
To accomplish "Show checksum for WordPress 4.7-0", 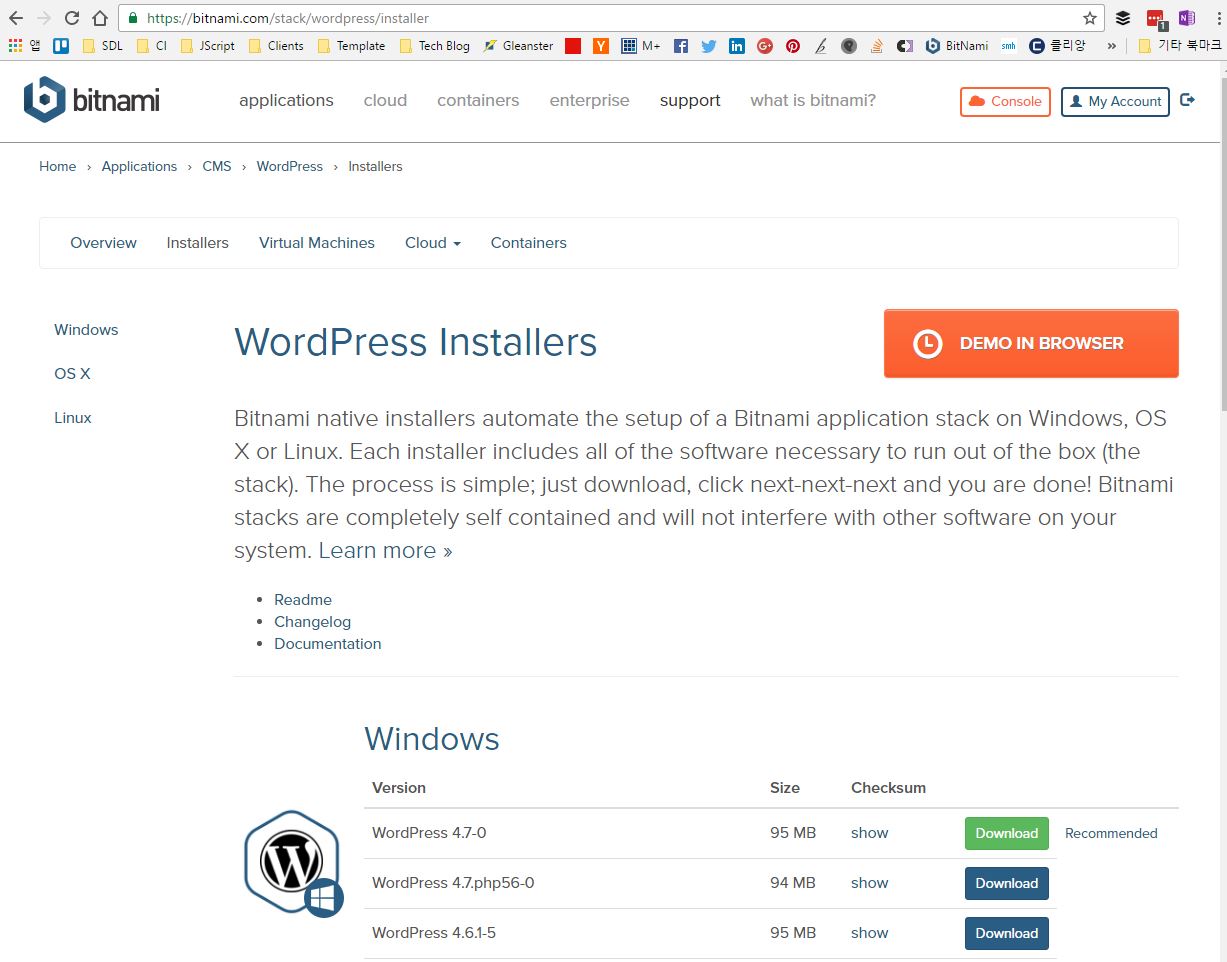I will [869, 833].
